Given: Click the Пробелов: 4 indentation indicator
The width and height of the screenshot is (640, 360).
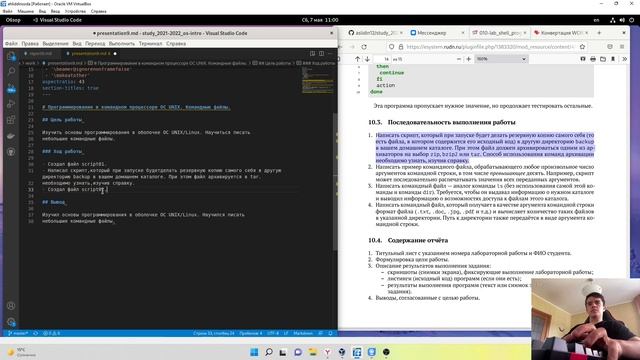Looking at the screenshot, I should point(251,333).
